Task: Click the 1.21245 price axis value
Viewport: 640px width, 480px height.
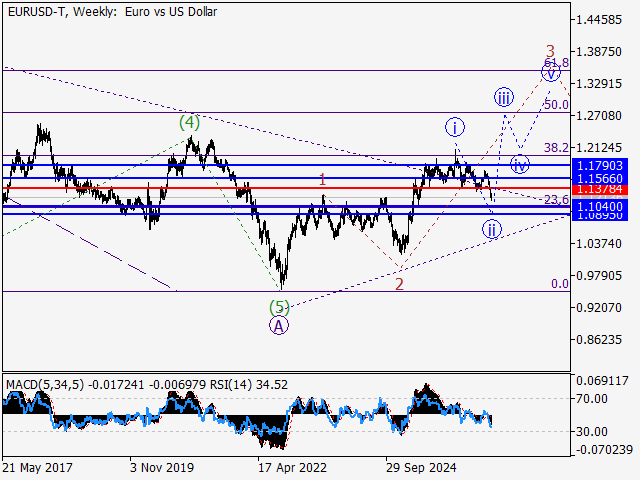Action: [599, 147]
